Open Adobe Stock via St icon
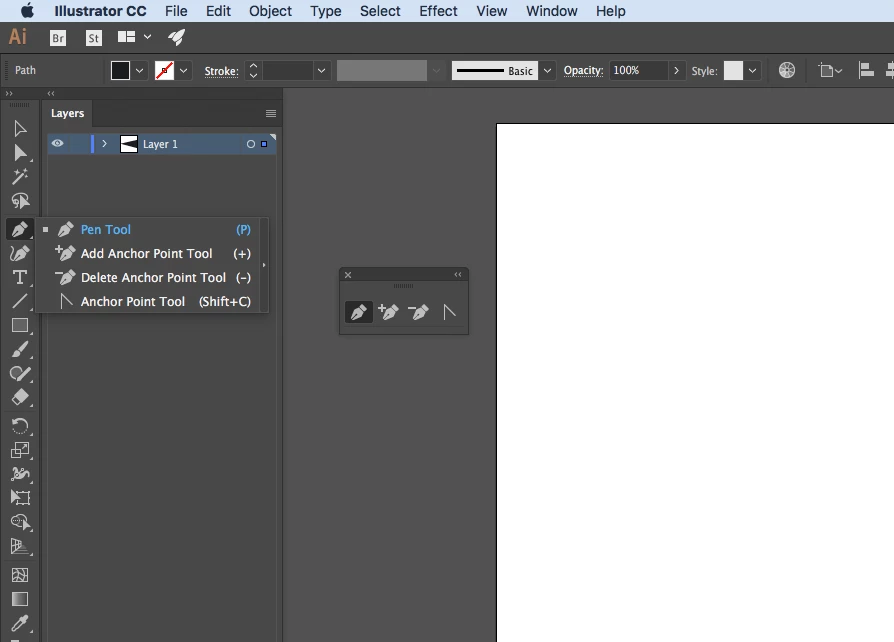This screenshot has width=894, height=642. point(94,38)
